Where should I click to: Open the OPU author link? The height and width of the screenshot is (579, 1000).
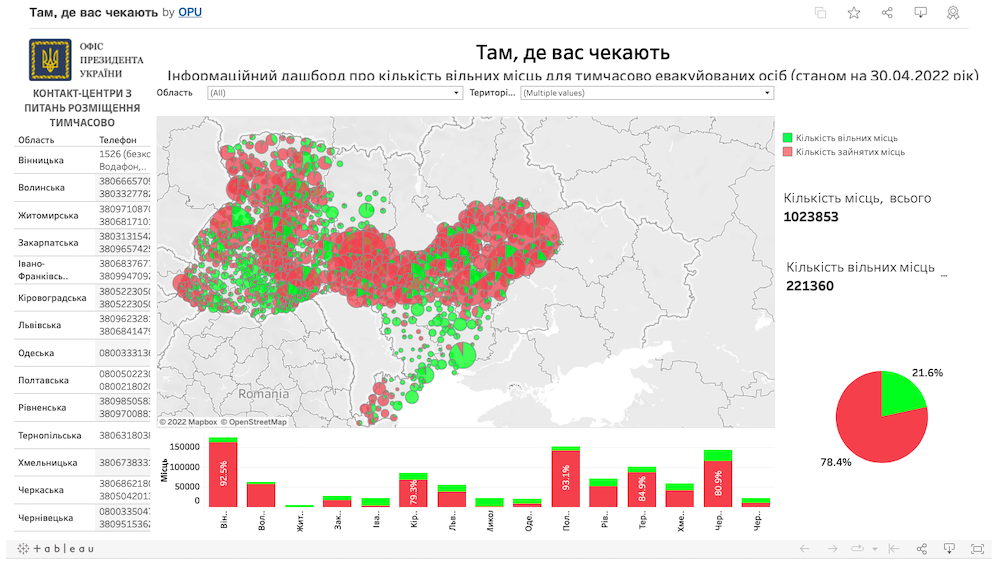tap(189, 12)
